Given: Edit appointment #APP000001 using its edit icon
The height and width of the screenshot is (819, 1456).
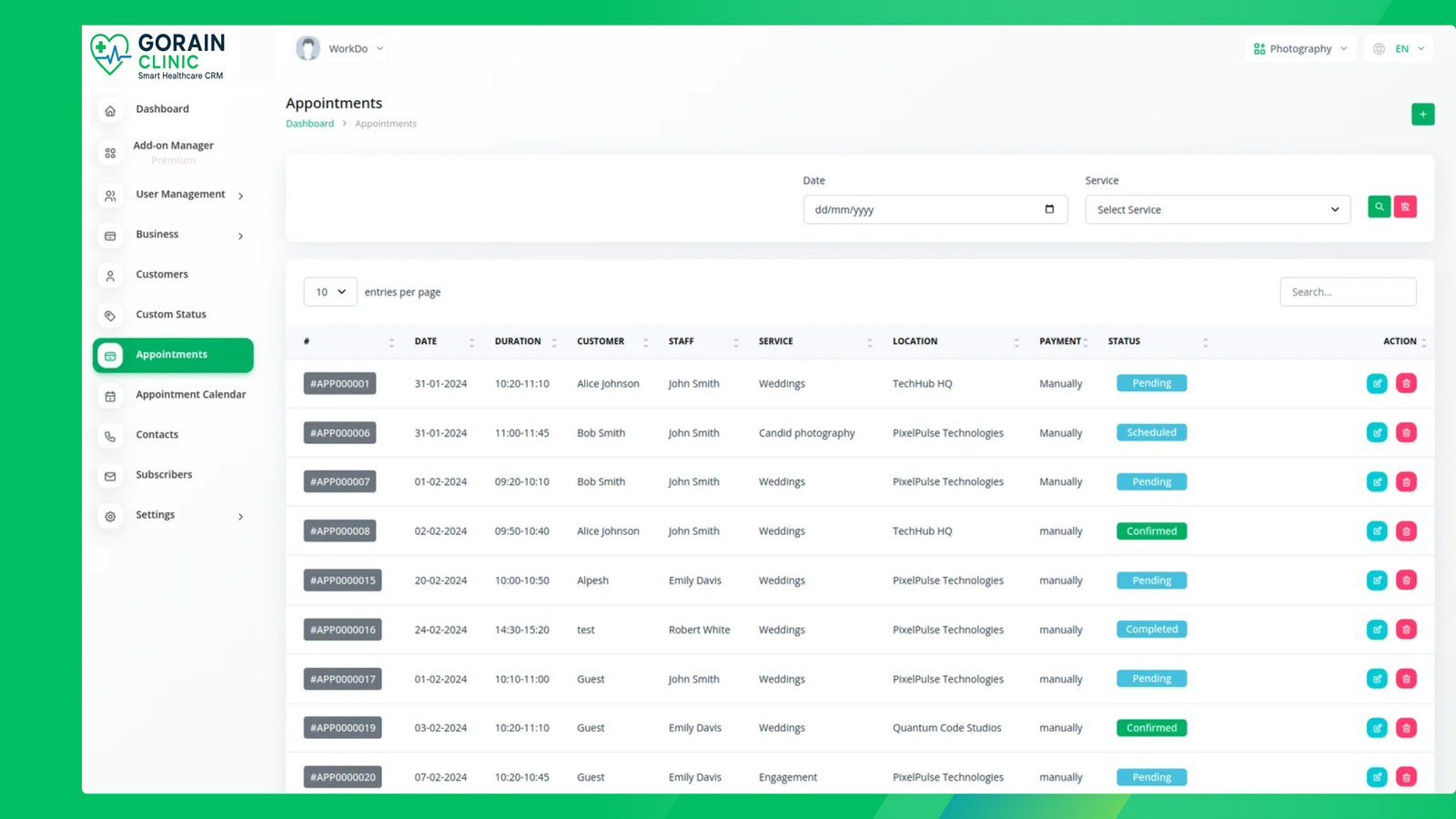Looking at the screenshot, I should [x=1377, y=384].
